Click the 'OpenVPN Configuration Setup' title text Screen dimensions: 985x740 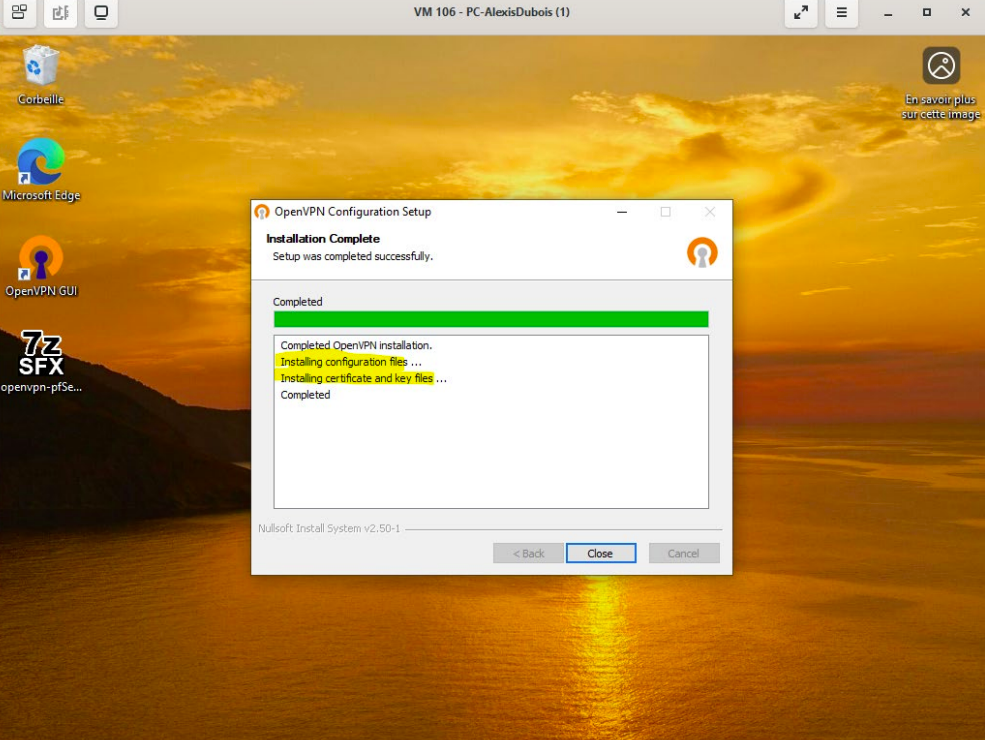[x=352, y=212]
